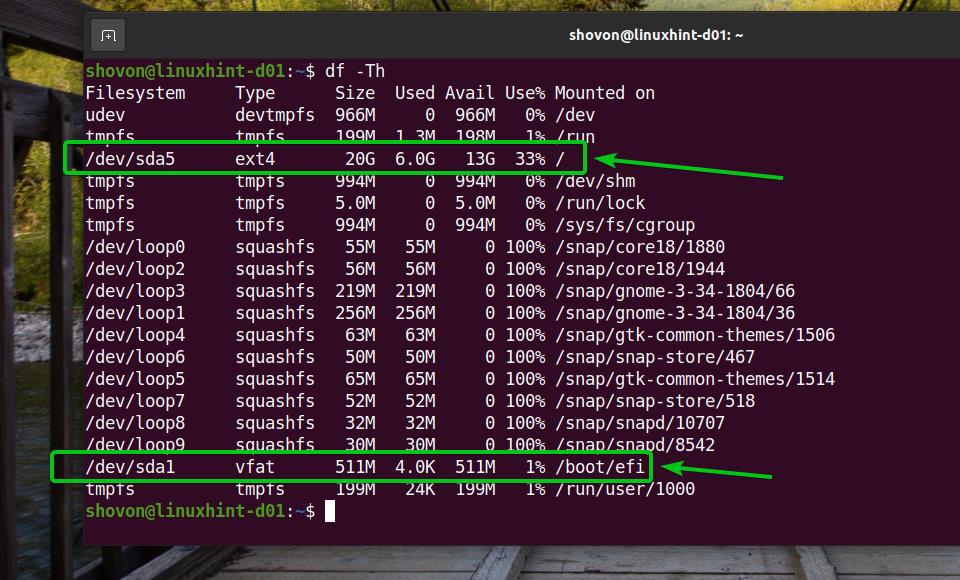Click the Type column header text
This screenshot has height=580, width=960.
pos(254,92)
